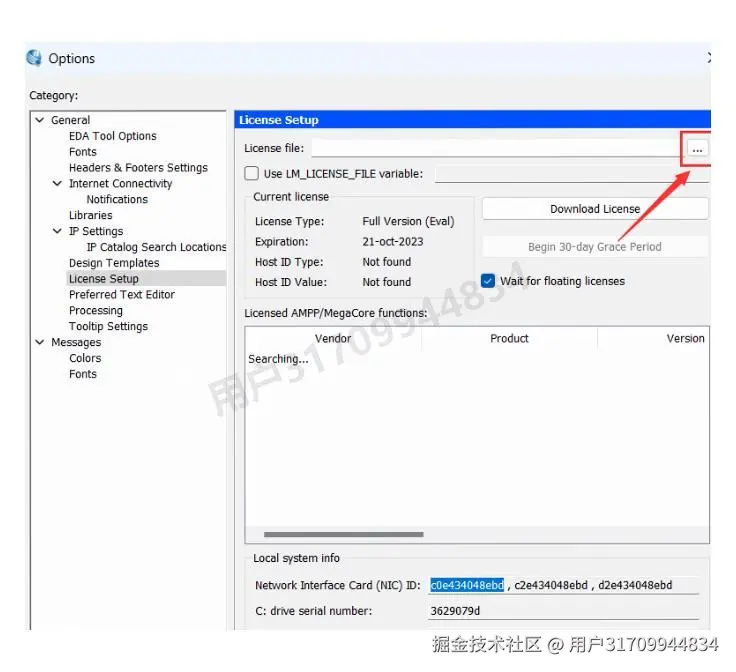Click the NIC ID d2e434048ebd
The width and height of the screenshot is (736, 672).
tap(635, 585)
